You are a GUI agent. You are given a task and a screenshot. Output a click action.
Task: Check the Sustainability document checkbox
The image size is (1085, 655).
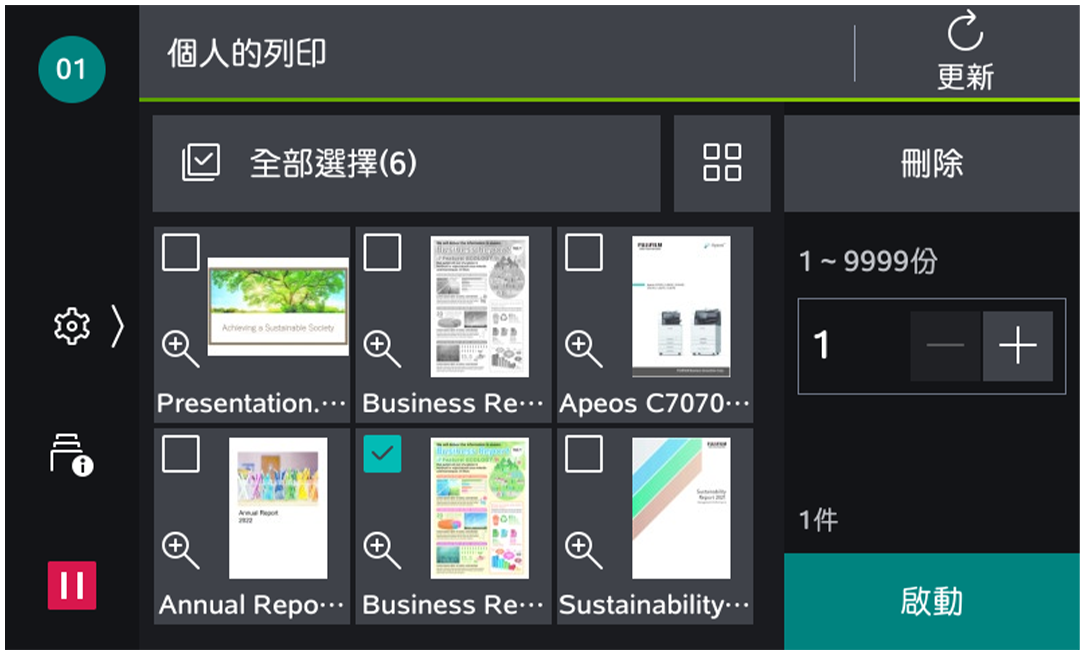tap(584, 453)
